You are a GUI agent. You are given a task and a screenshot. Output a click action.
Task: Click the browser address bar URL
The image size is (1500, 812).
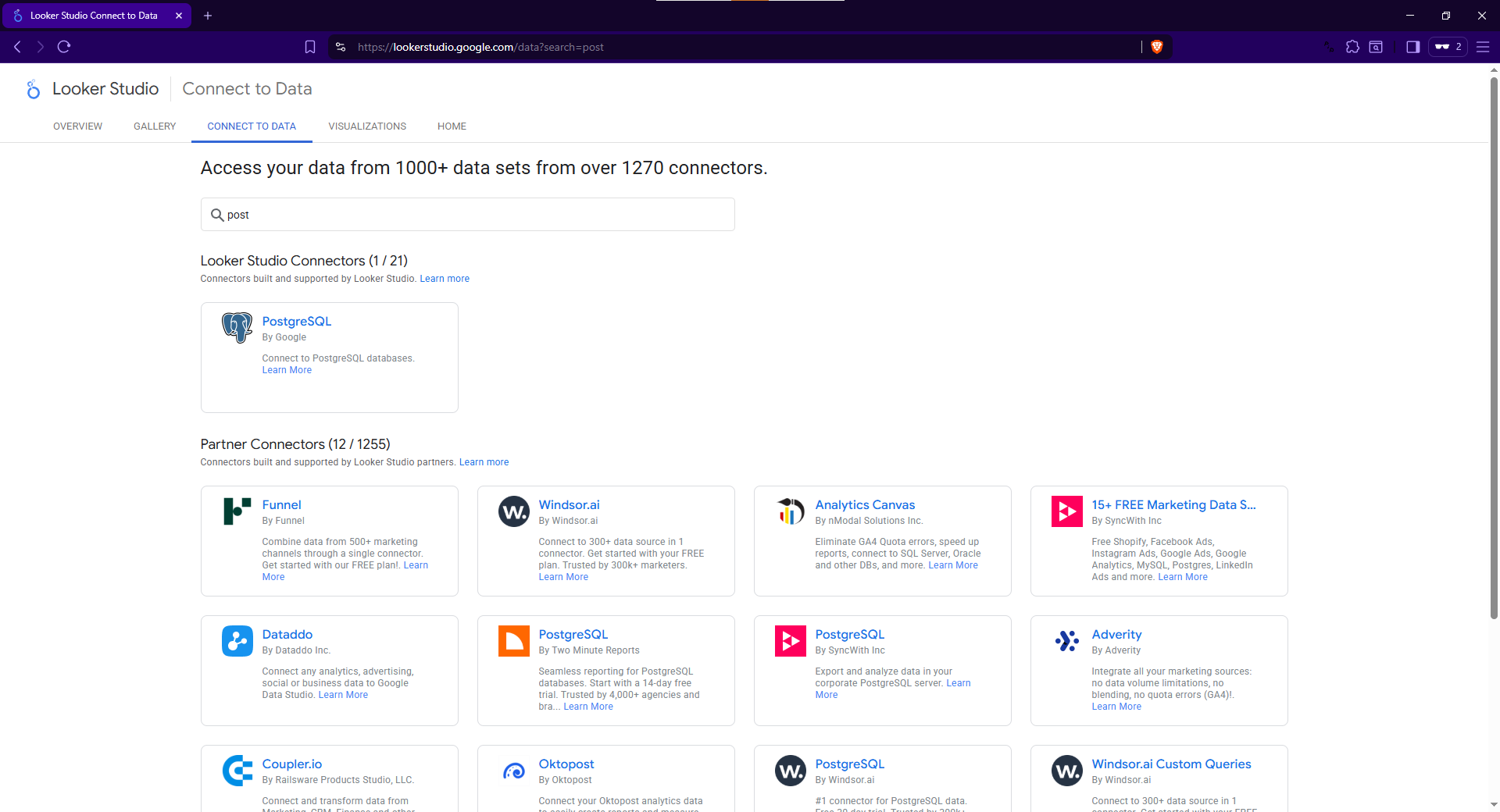coord(480,47)
